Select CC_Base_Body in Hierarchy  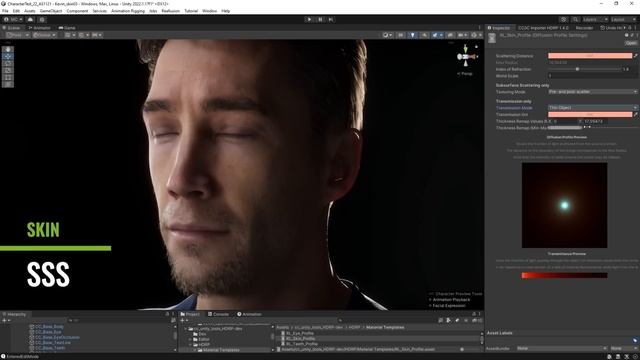[46, 327]
